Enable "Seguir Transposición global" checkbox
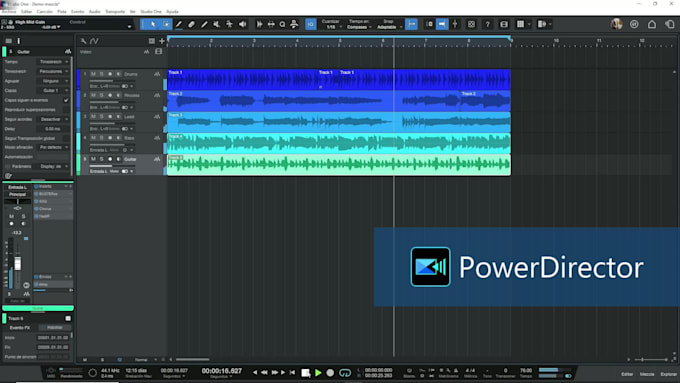The height and width of the screenshot is (383, 680). pos(66,138)
